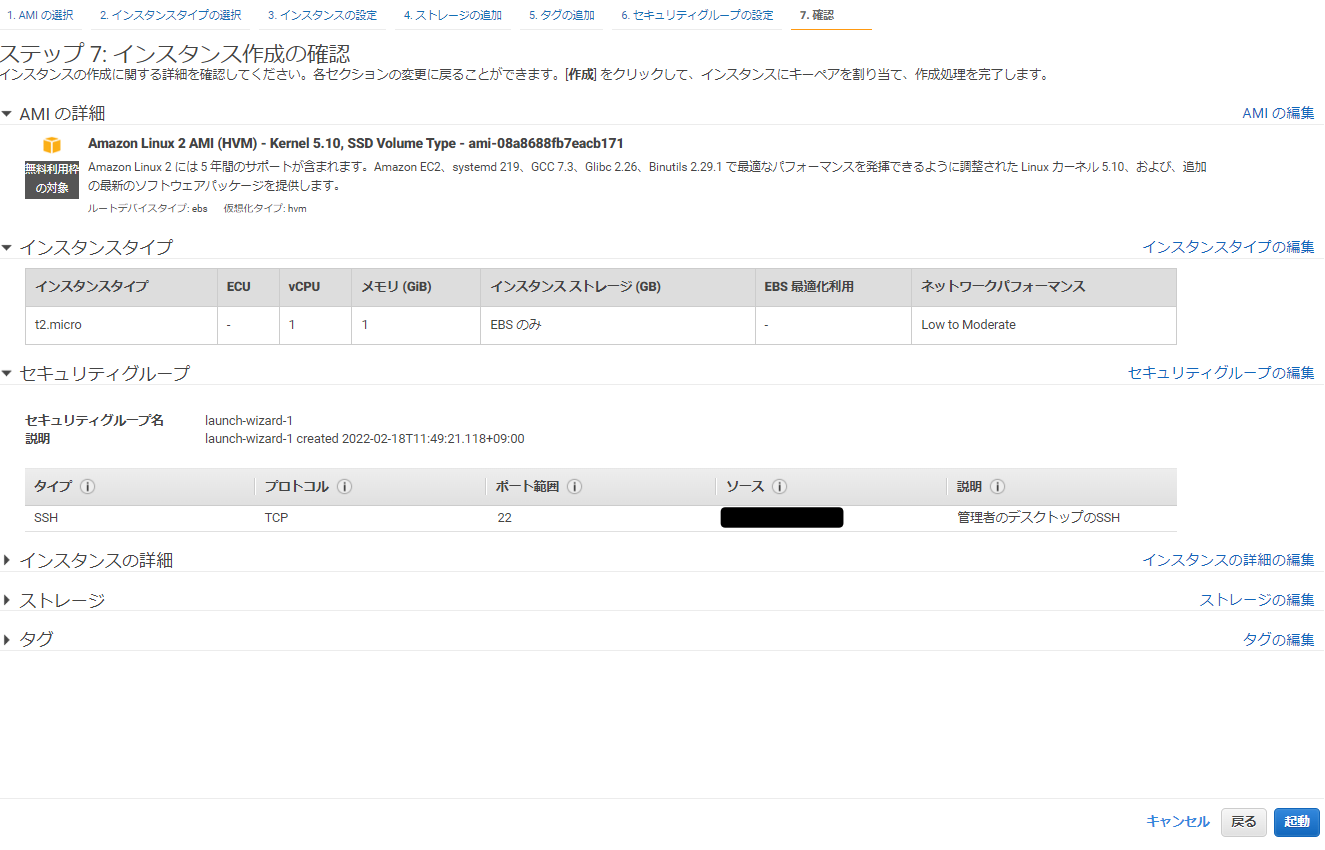Click info icon next to プロトコル column
The height and width of the screenshot is (850, 1325).
click(x=345, y=487)
